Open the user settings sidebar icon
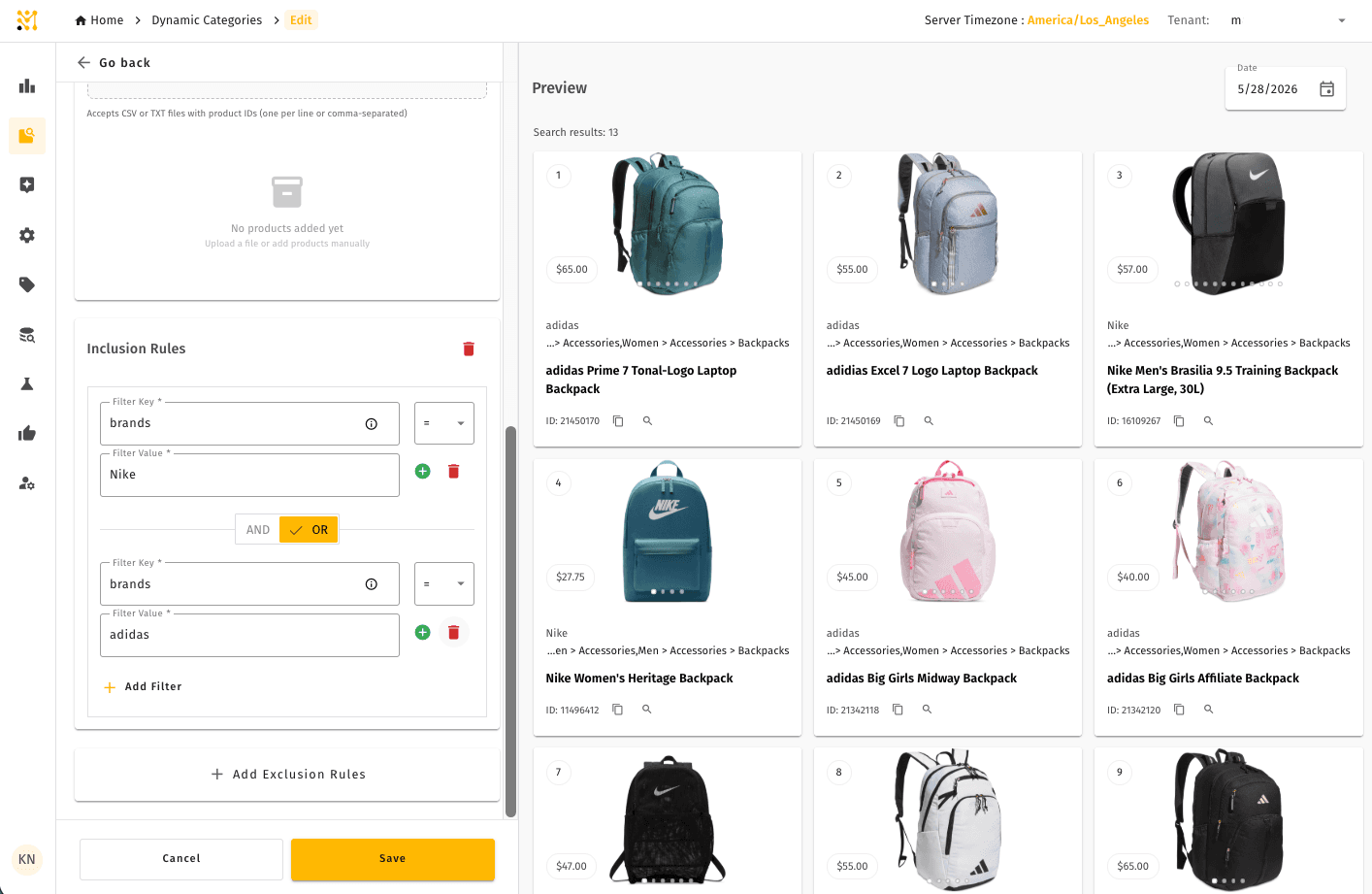 [27, 483]
